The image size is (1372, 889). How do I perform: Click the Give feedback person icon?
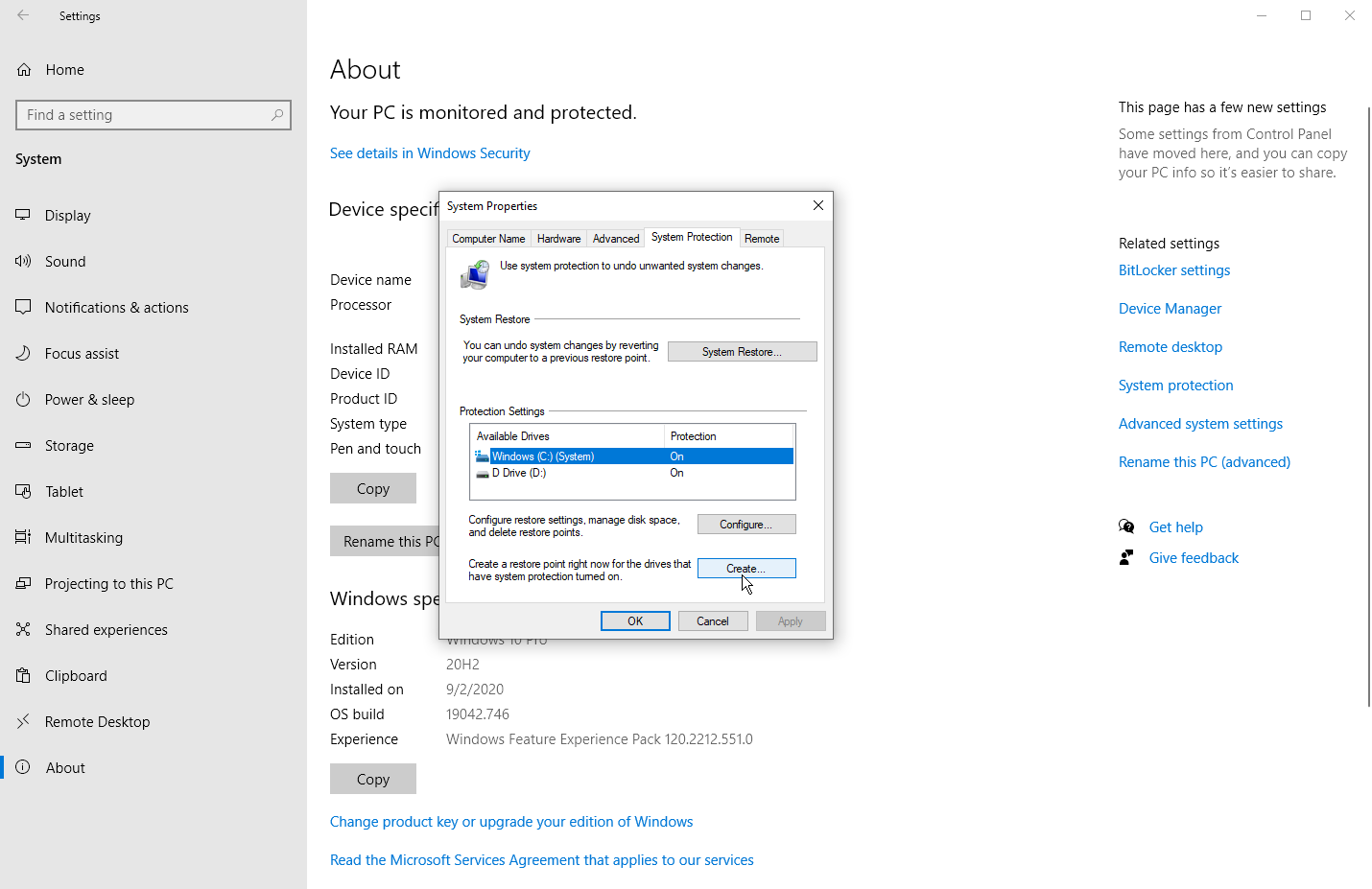1126,557
